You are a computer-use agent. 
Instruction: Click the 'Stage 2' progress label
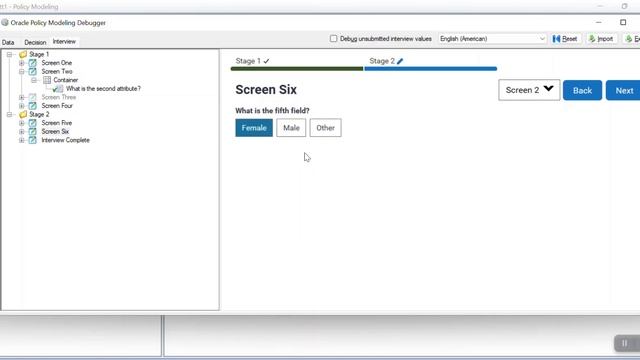coord(382,61)
